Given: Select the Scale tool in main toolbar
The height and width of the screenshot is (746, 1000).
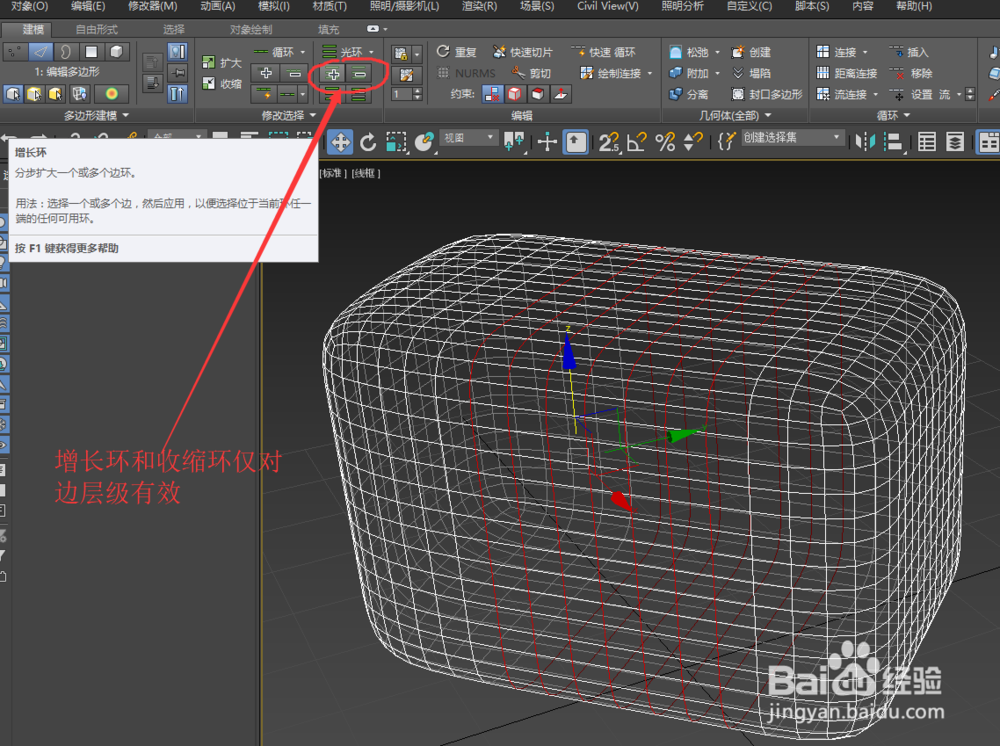Looking at the screenshot, I should tap(396, 142).
